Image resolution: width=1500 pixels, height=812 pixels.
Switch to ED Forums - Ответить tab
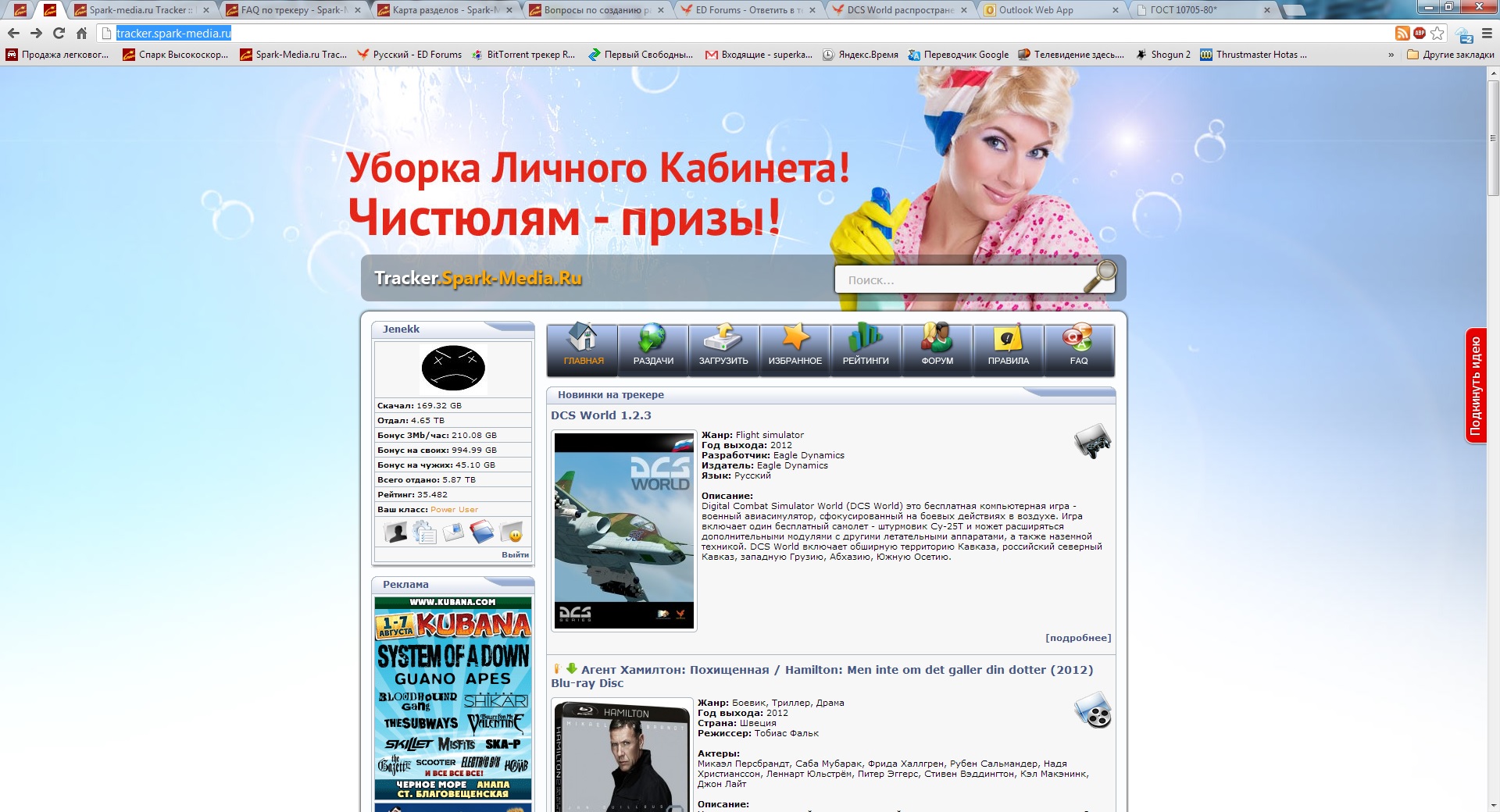click(748, 10)
